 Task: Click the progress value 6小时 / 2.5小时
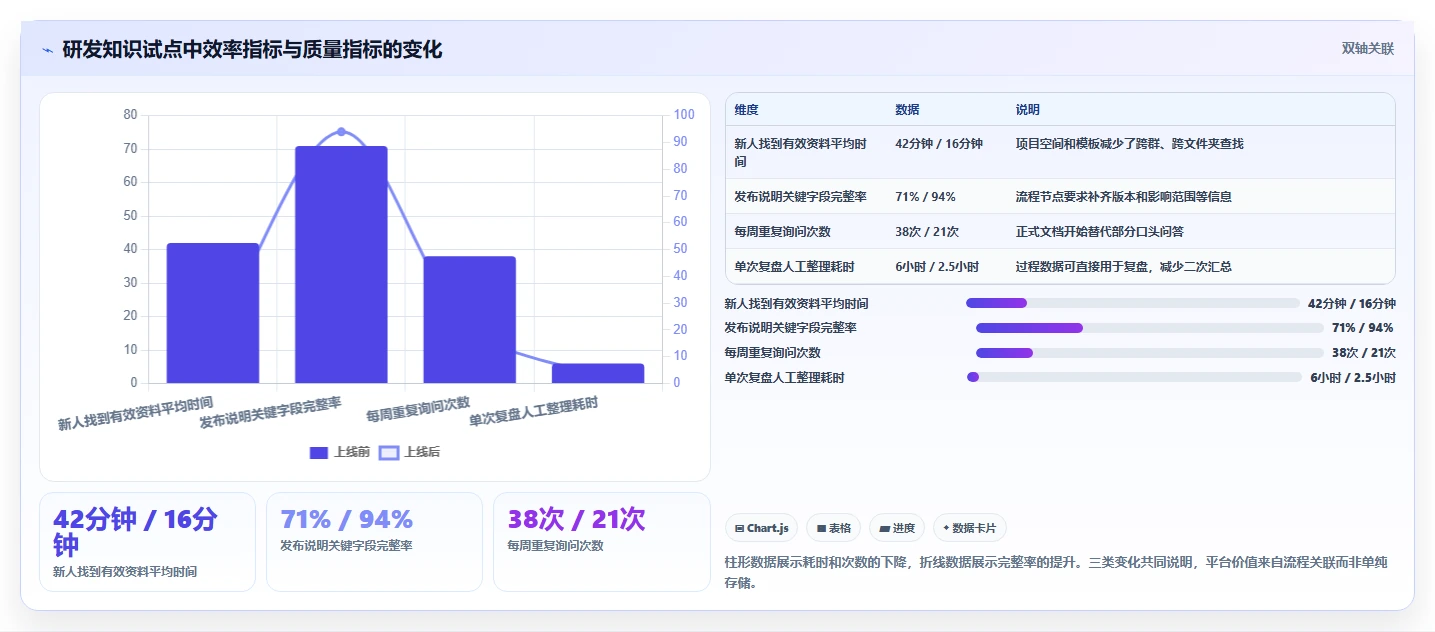(1353, 378)
